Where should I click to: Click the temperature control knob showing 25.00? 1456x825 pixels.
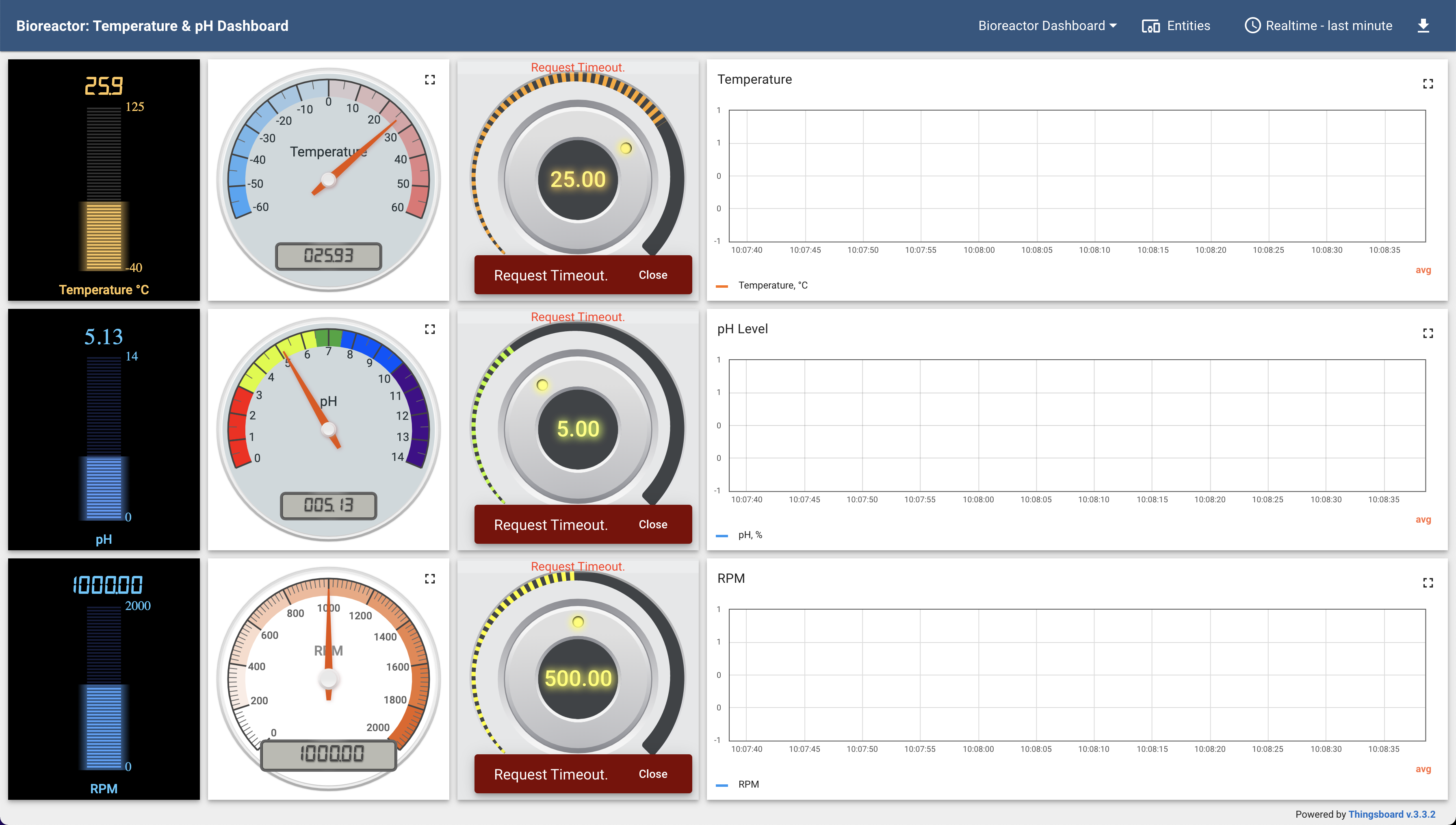coord(578,179)
